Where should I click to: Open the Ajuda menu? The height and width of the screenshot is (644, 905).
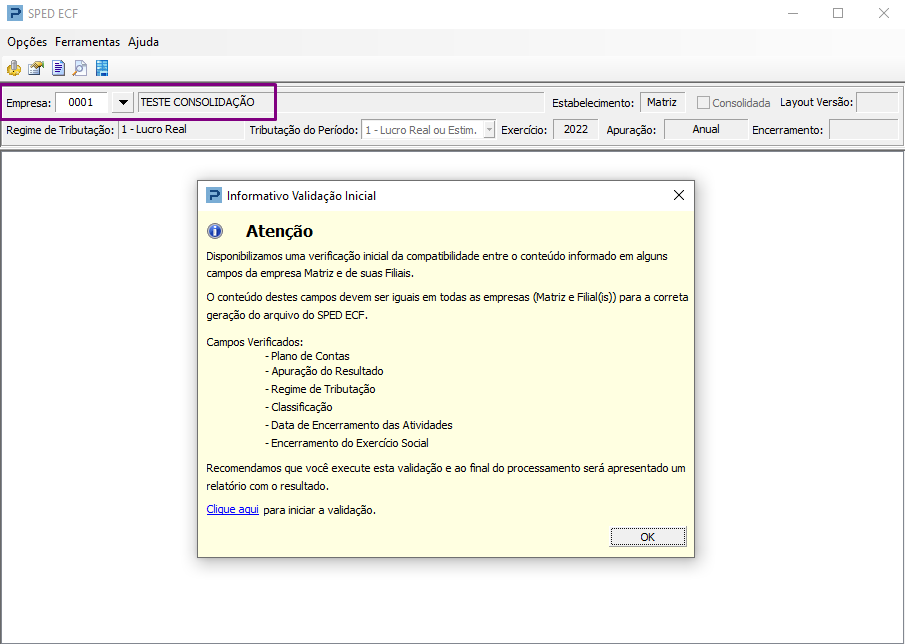pyautogui.click(x=143, y=42)
